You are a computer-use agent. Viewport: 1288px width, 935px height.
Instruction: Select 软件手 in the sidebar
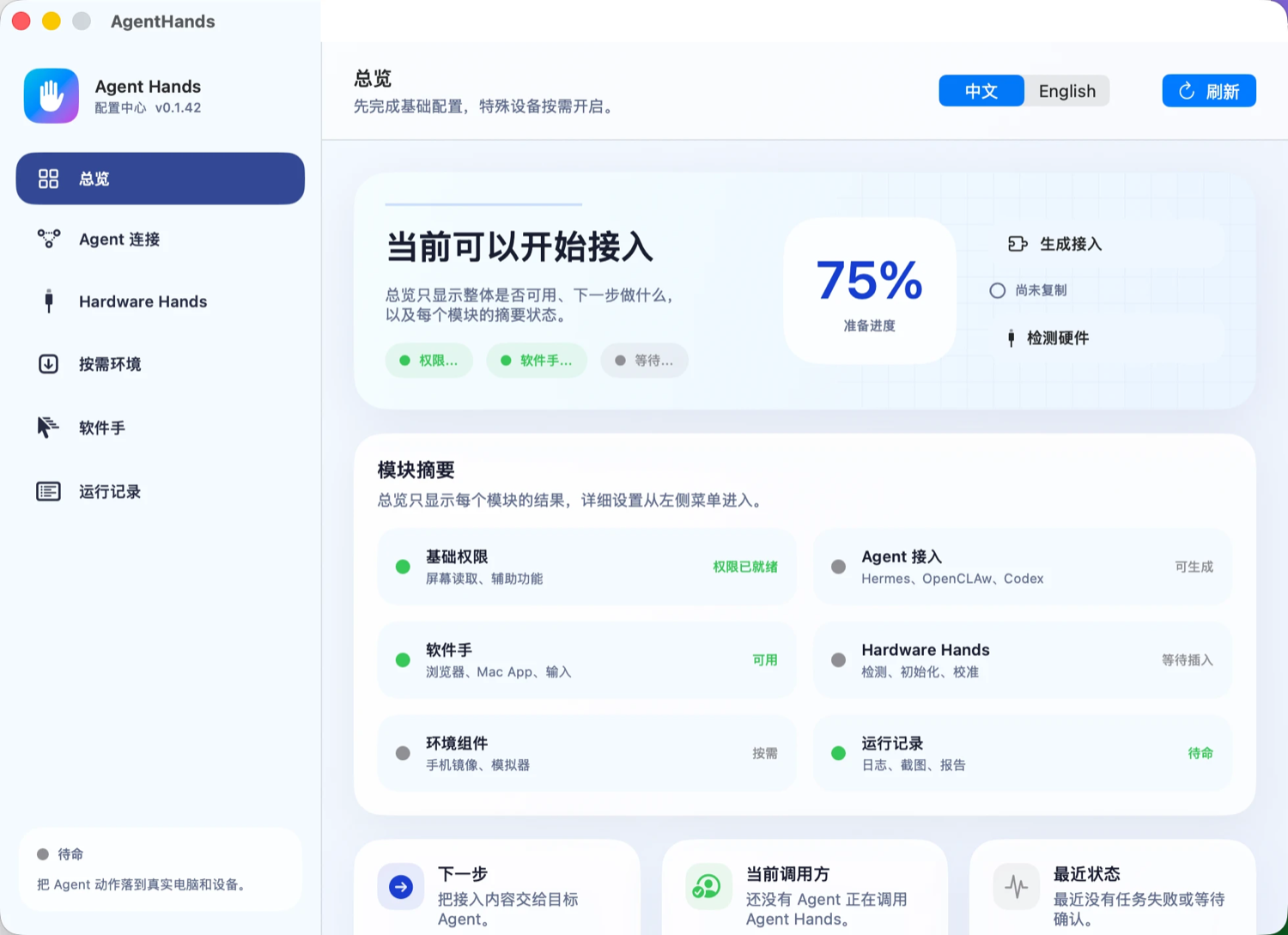tap(161, 428)
